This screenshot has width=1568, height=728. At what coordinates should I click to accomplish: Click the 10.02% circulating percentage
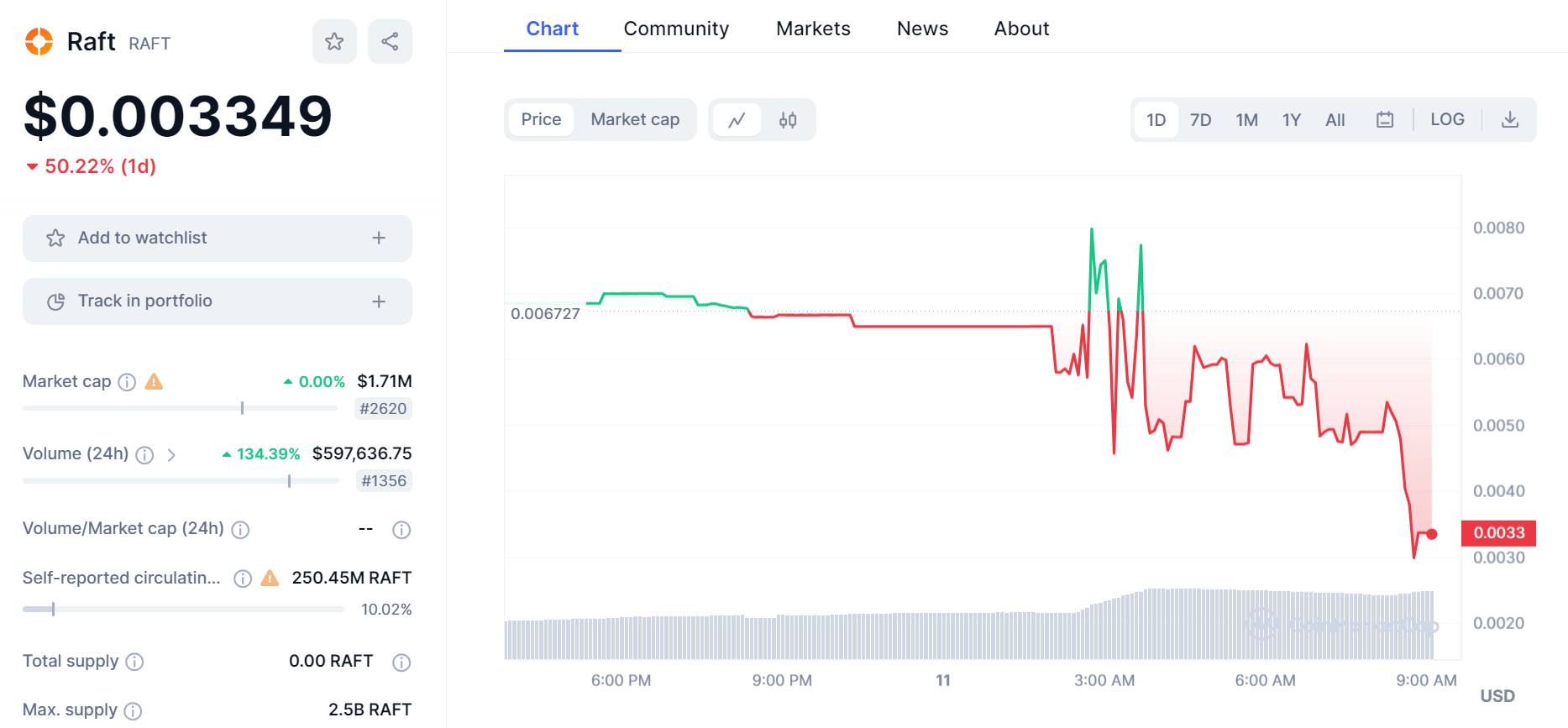[x=386, y=610]
